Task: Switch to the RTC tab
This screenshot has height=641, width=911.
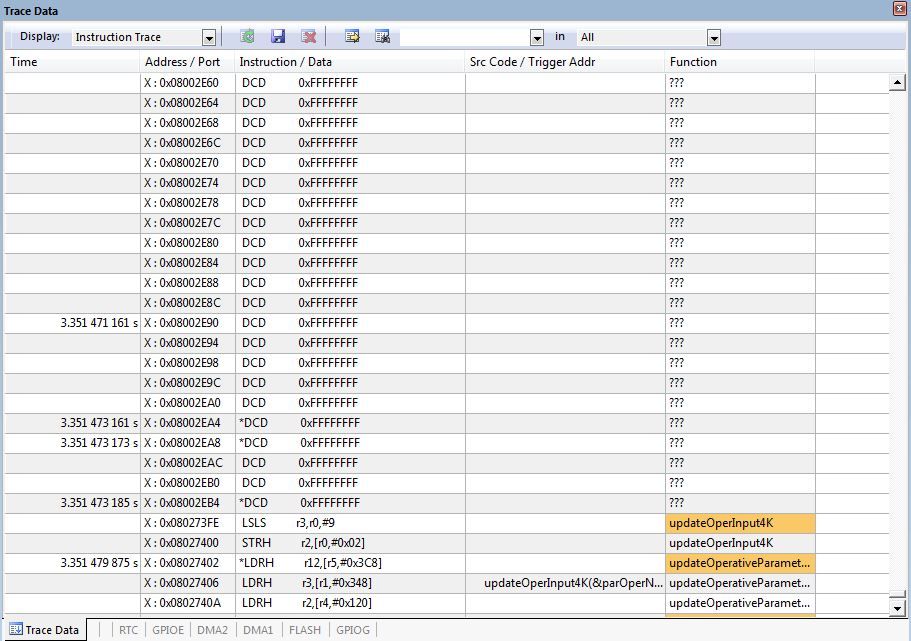Action: [x=128, y=629]
